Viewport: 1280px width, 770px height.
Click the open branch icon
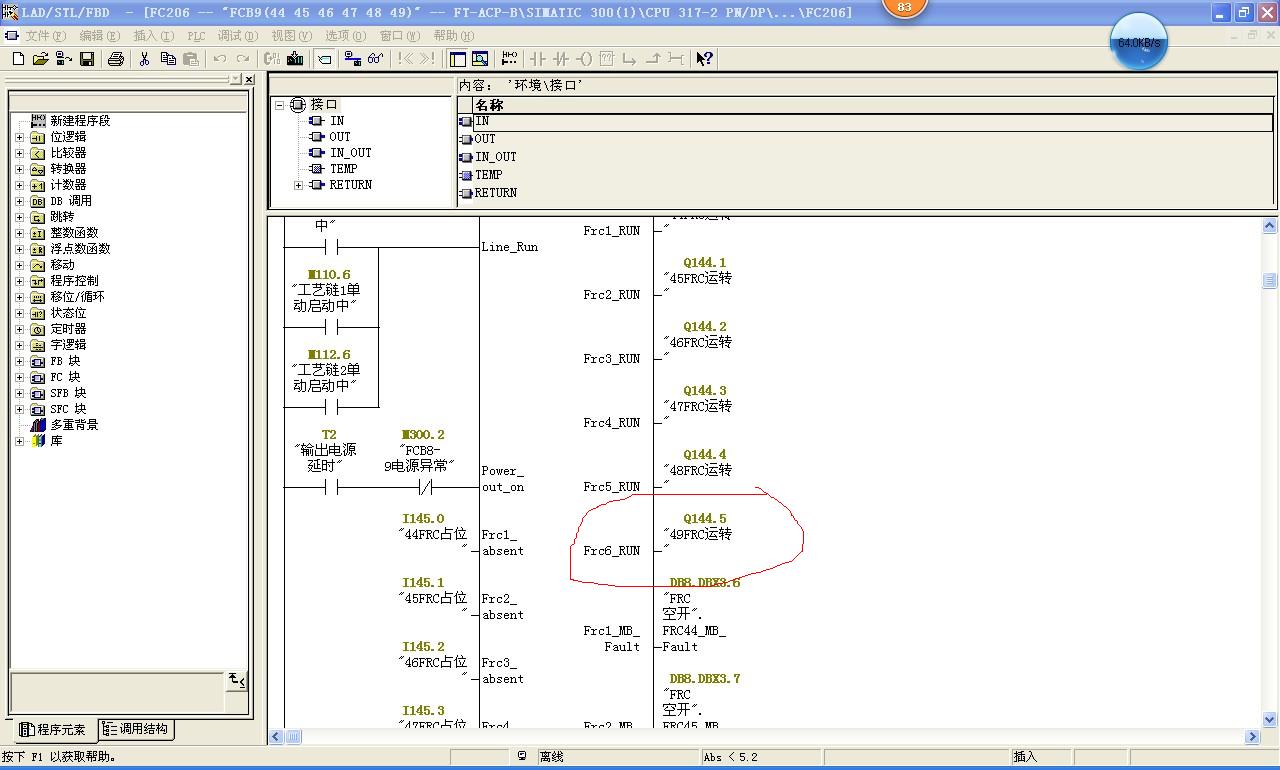click(630, 59)
